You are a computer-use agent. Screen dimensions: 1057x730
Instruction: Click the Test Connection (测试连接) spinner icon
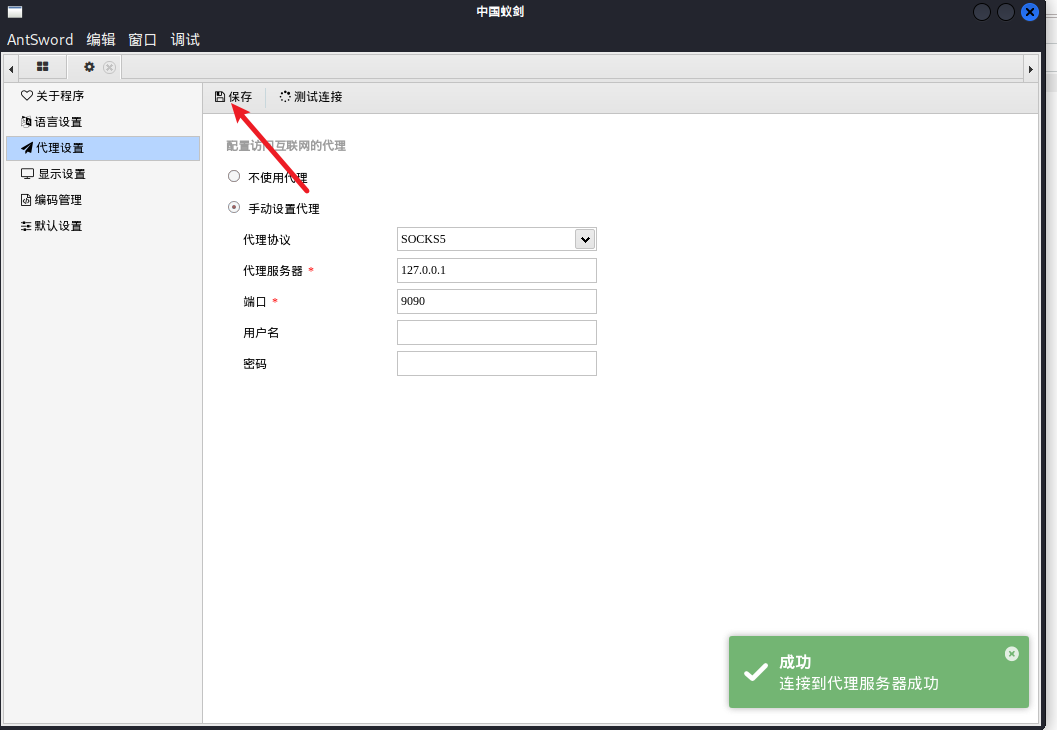tap(285, 97)
